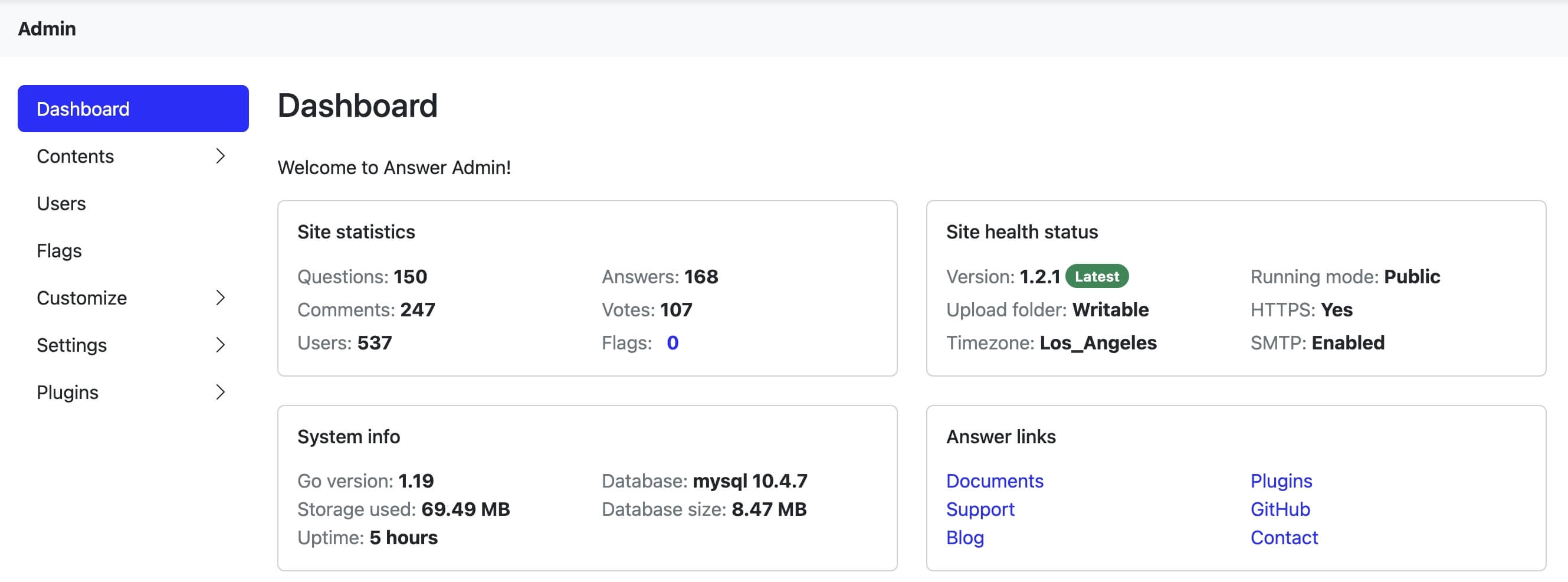The height and width of the screenshot is (582, 1568).
Task: Open the Users sidebar item
Action: point(61,203)
